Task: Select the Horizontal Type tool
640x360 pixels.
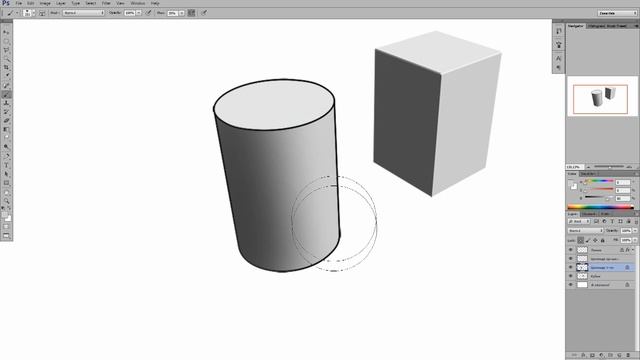Action: tap(6, 165)
